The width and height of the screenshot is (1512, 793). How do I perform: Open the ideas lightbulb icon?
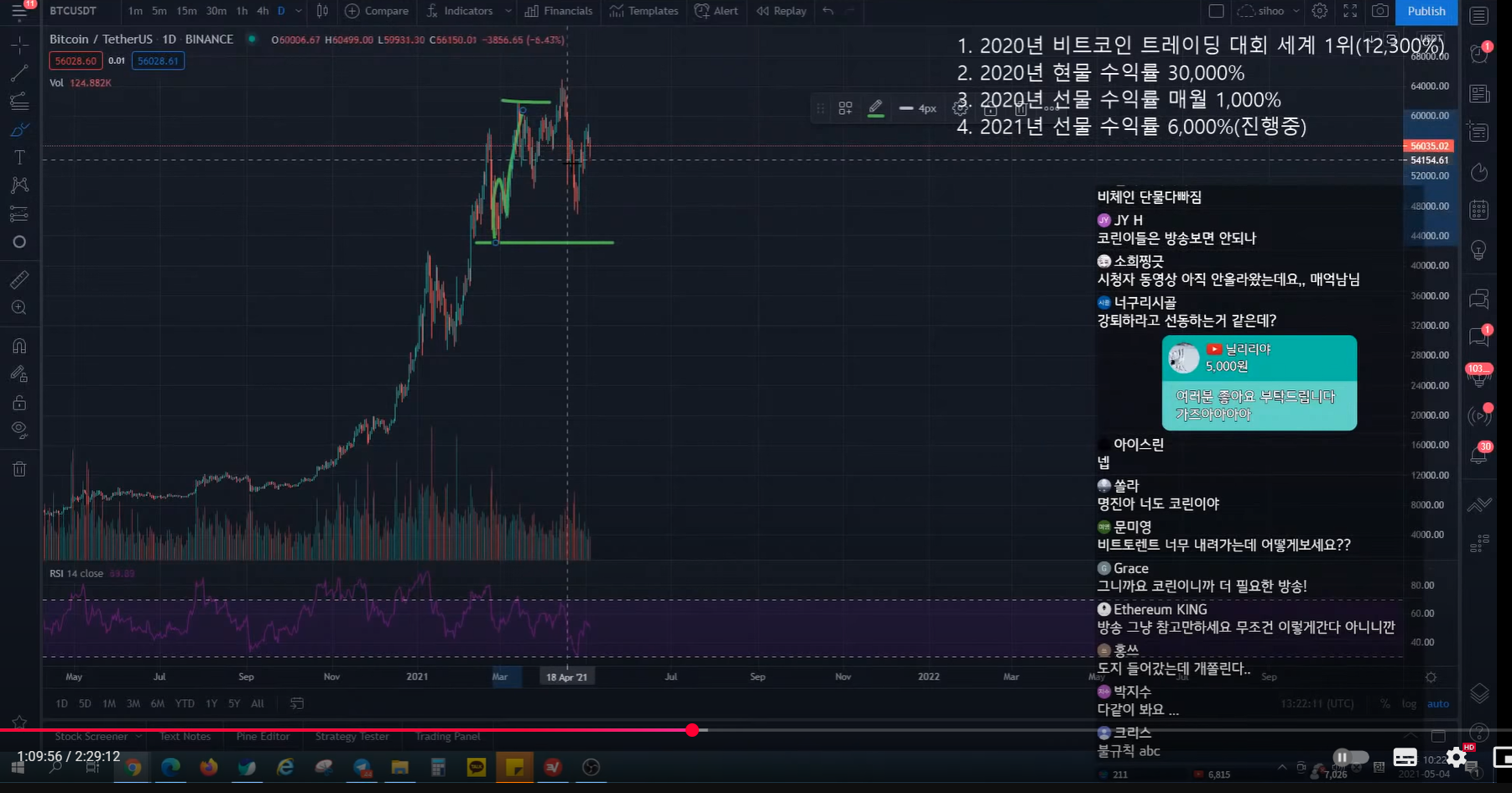click(x=1479, y=249)
